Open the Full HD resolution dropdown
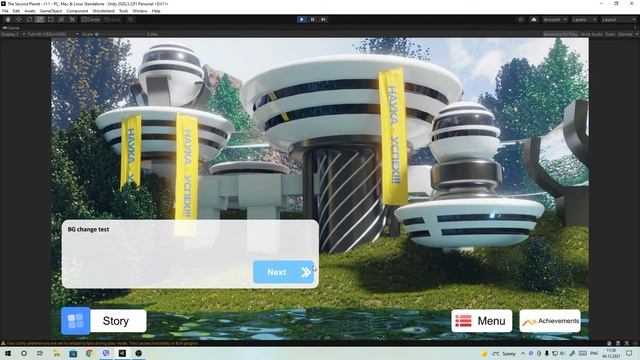The width and height of the screenshot is (640, 360). 52,34
